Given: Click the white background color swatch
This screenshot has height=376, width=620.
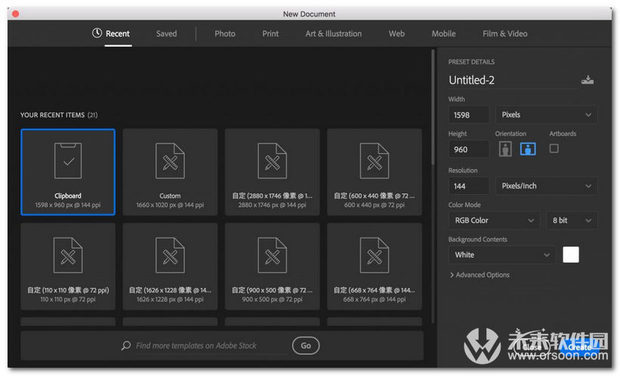Looking at the screenshot, I should [571, 255].
